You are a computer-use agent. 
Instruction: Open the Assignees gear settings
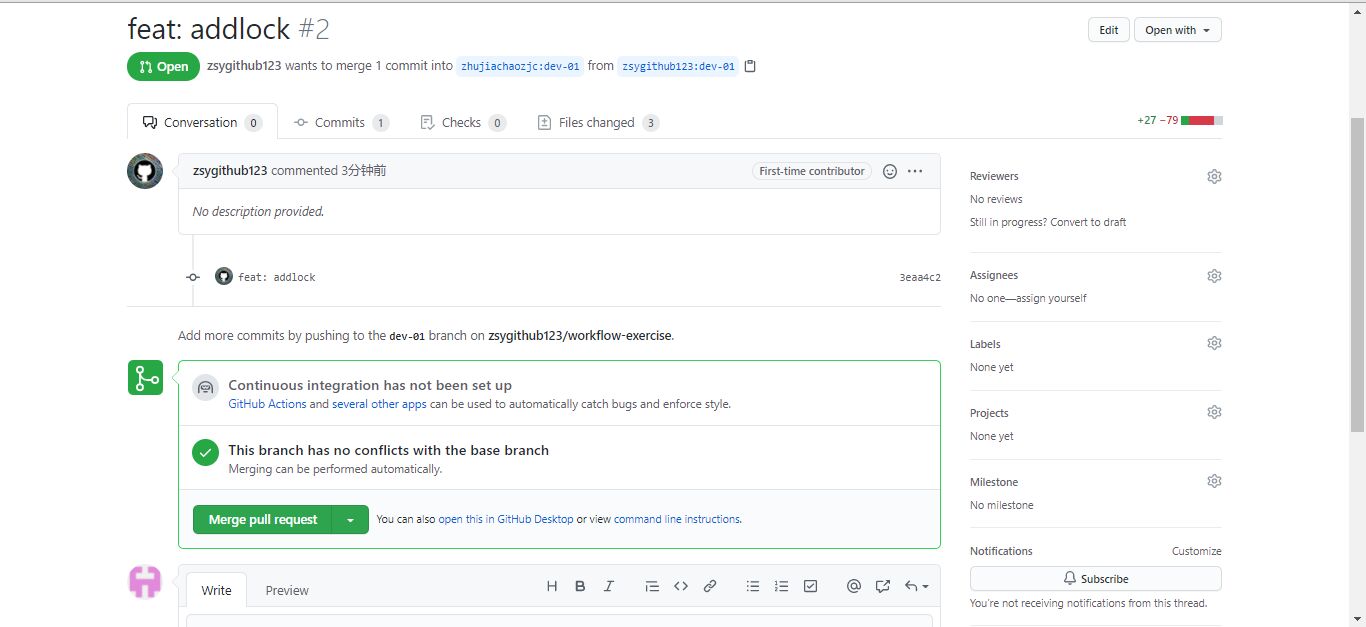(x=1214, y=275)
